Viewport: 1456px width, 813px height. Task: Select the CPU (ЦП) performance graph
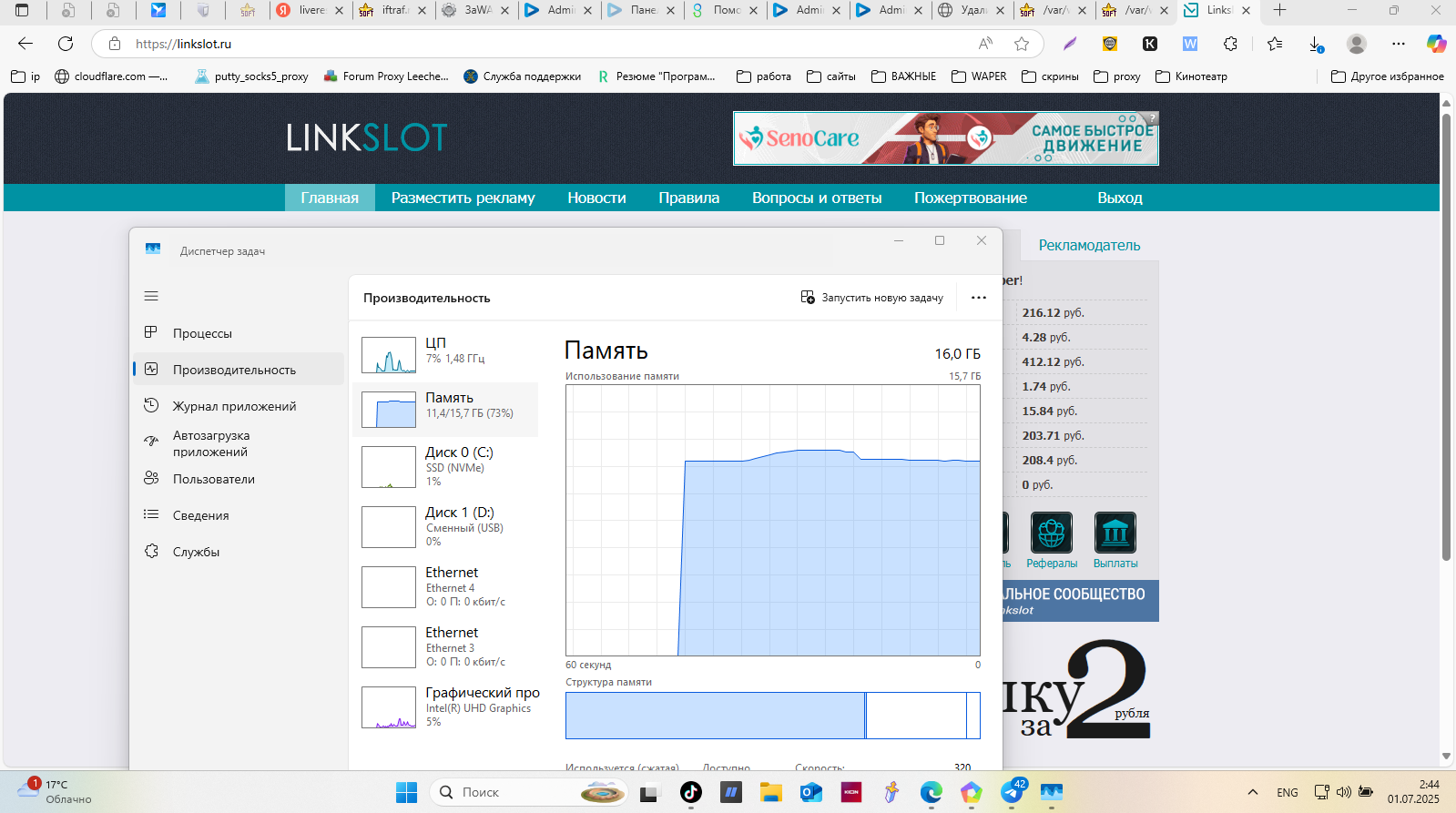pos(445,354)
